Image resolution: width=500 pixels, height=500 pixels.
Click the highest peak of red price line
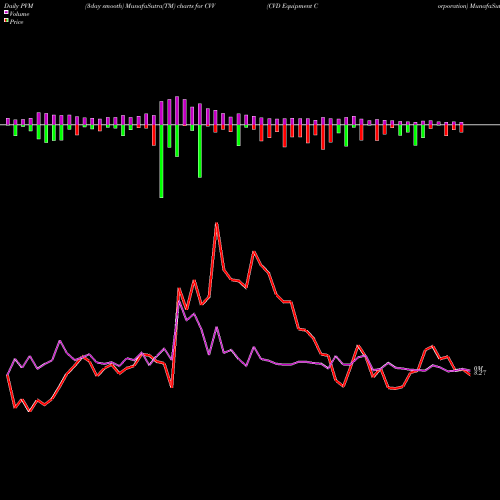(217, 223)
